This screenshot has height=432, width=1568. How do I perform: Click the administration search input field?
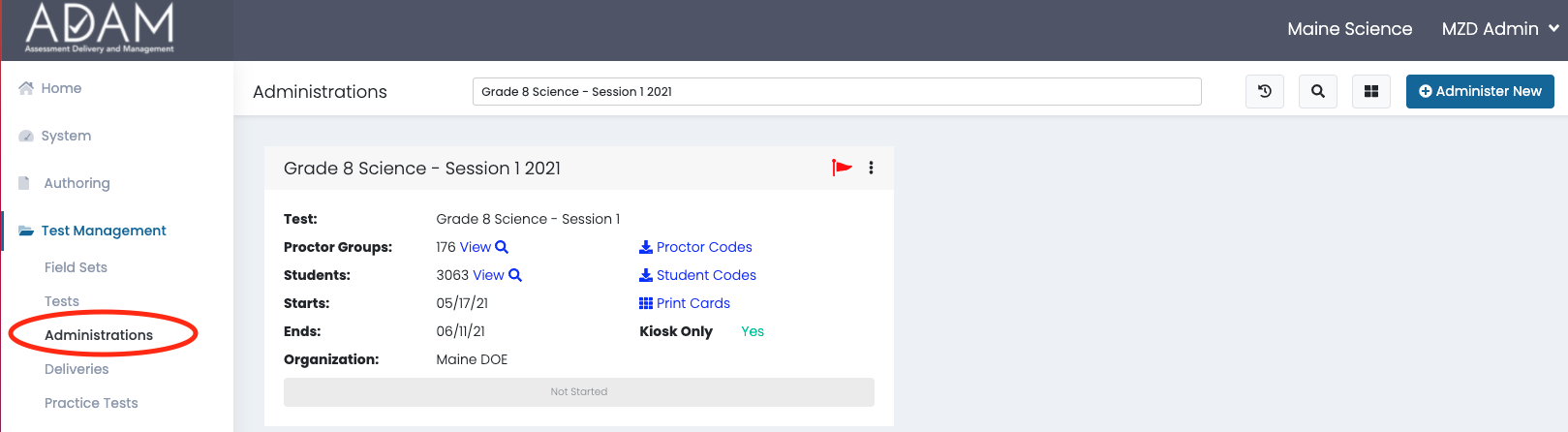point(837,91)
